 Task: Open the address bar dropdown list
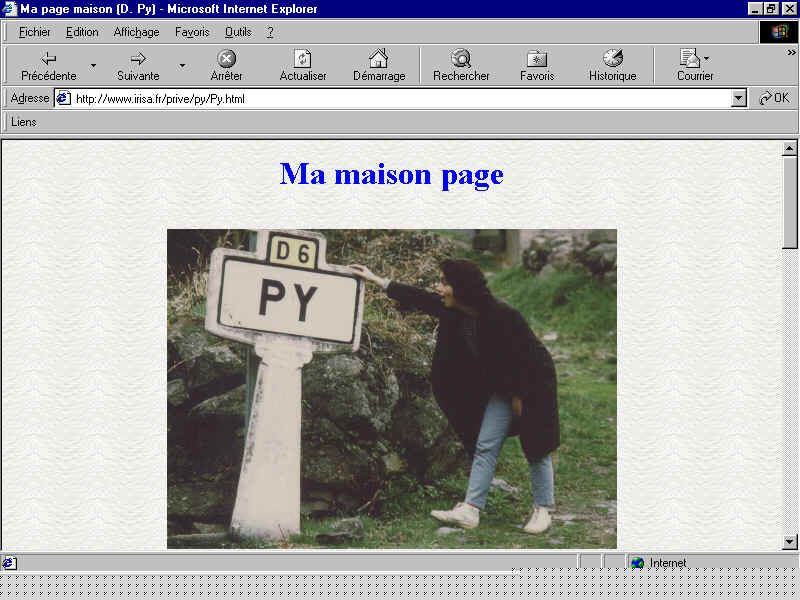click(x=738, y=98)
